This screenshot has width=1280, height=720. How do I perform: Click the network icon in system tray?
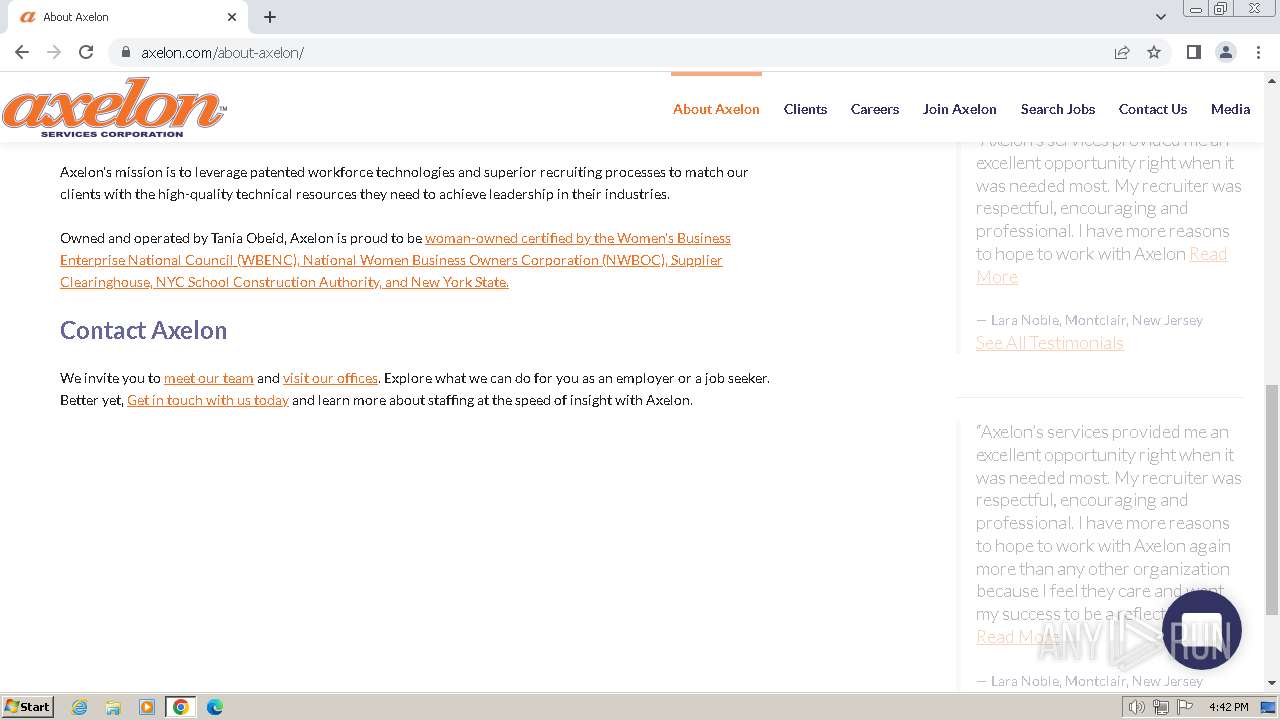(x=1161, y=707)
